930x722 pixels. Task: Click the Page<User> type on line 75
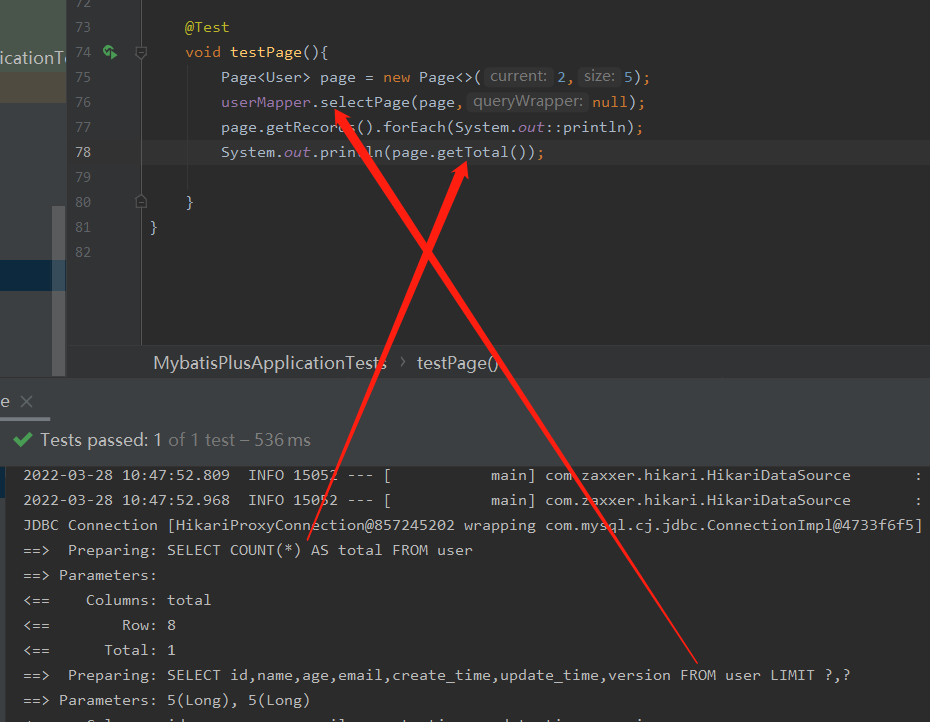click(266, 77)
